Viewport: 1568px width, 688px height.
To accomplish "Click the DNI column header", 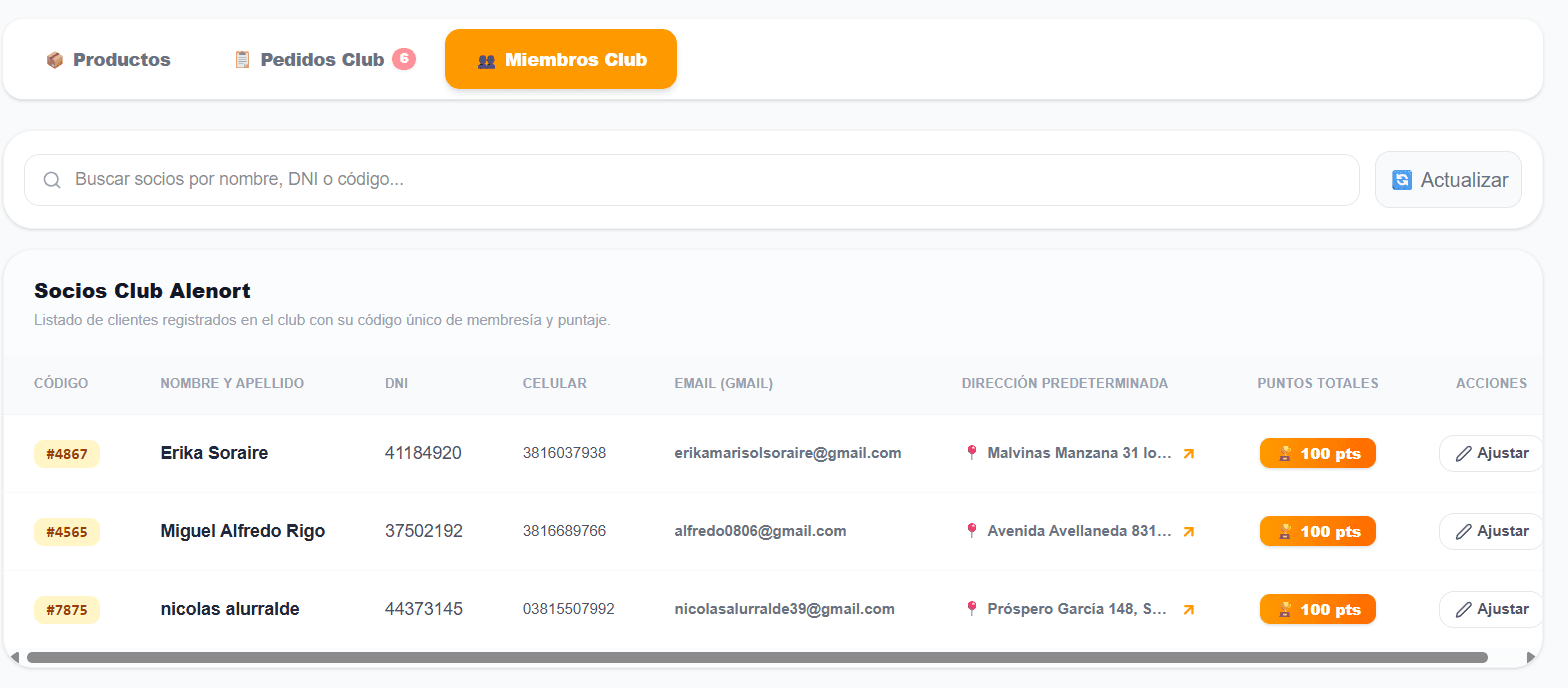I will [x=396, y=383].
